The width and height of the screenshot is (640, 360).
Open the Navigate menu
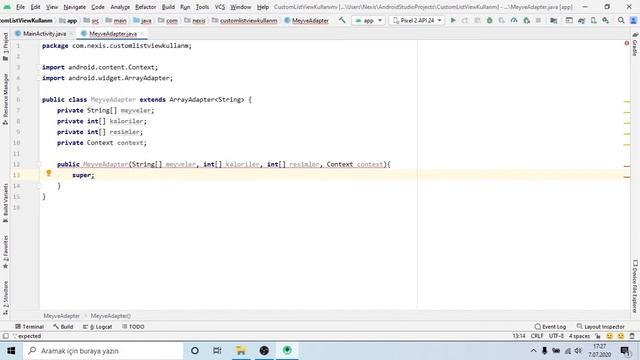click(75, 7)
